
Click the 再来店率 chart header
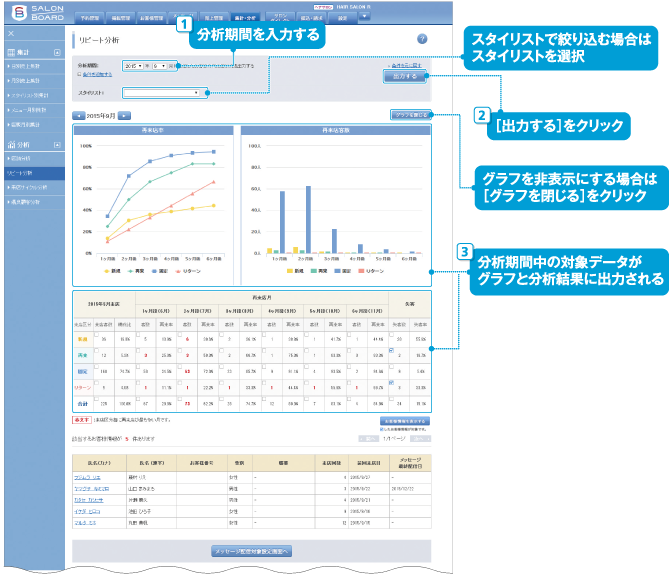[153, 130]
